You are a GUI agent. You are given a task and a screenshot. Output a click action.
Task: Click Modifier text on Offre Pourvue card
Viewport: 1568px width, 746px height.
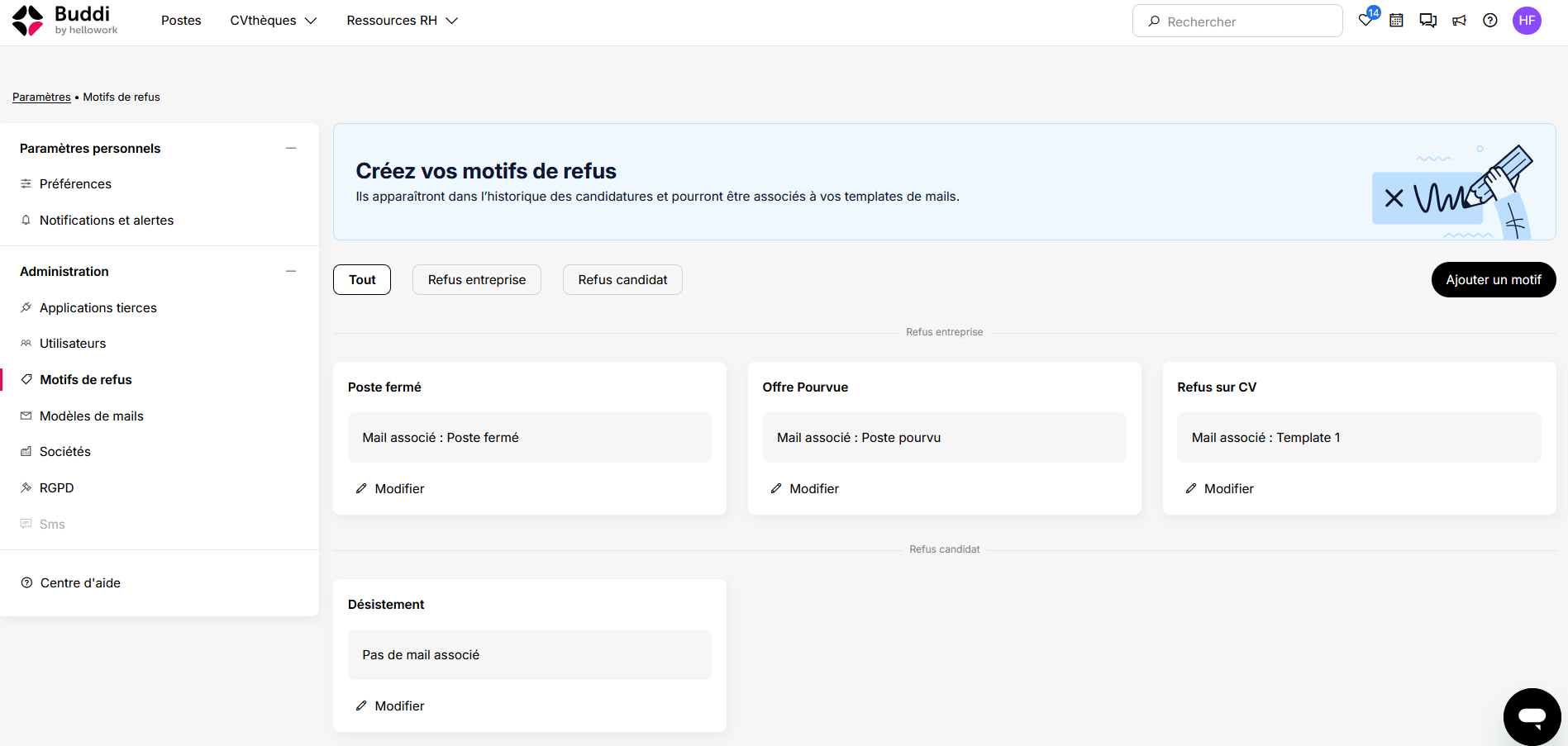[814, 488]
